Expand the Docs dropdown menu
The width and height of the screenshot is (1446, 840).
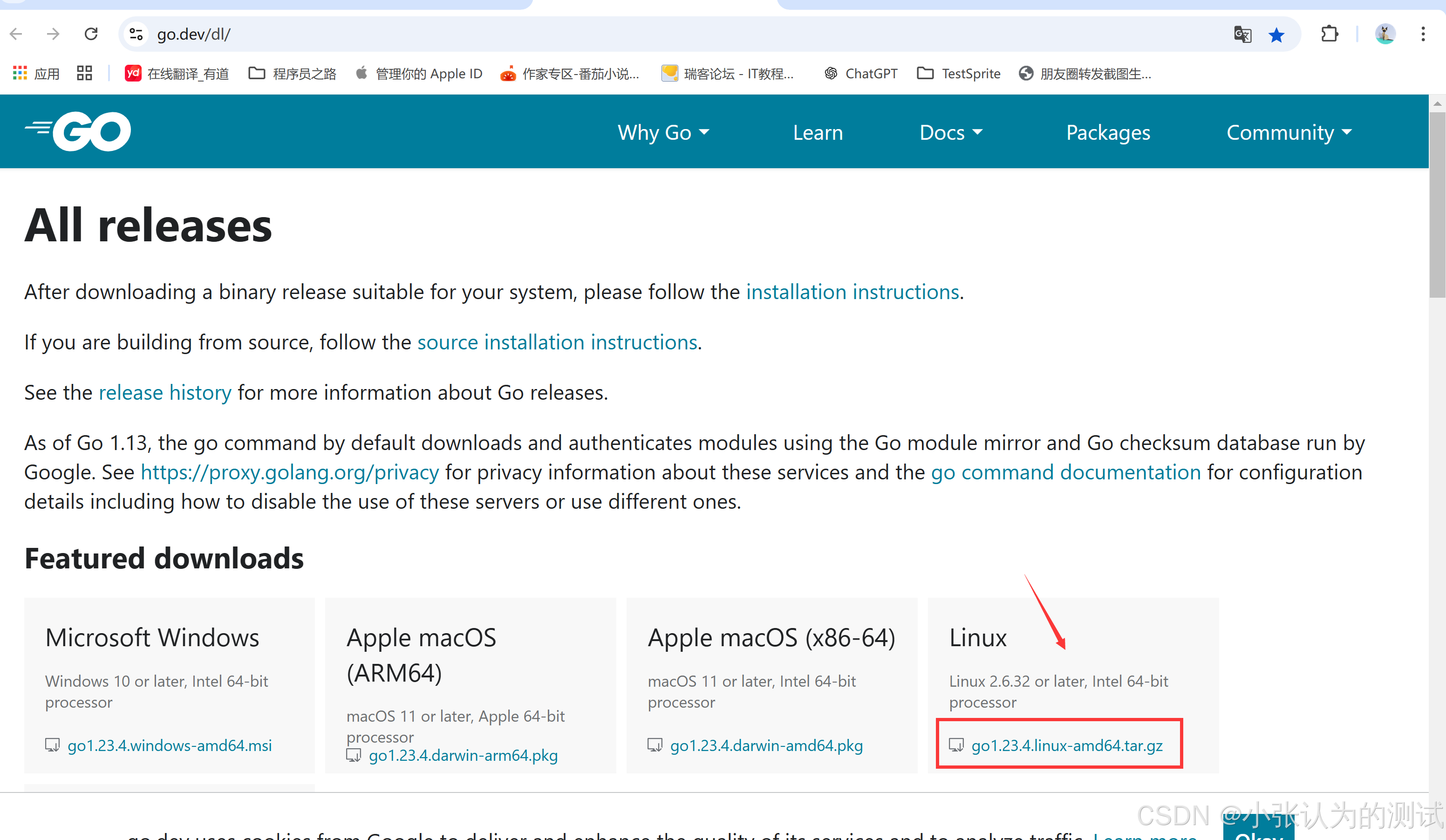pyautogui.click(x=950, y=132)
